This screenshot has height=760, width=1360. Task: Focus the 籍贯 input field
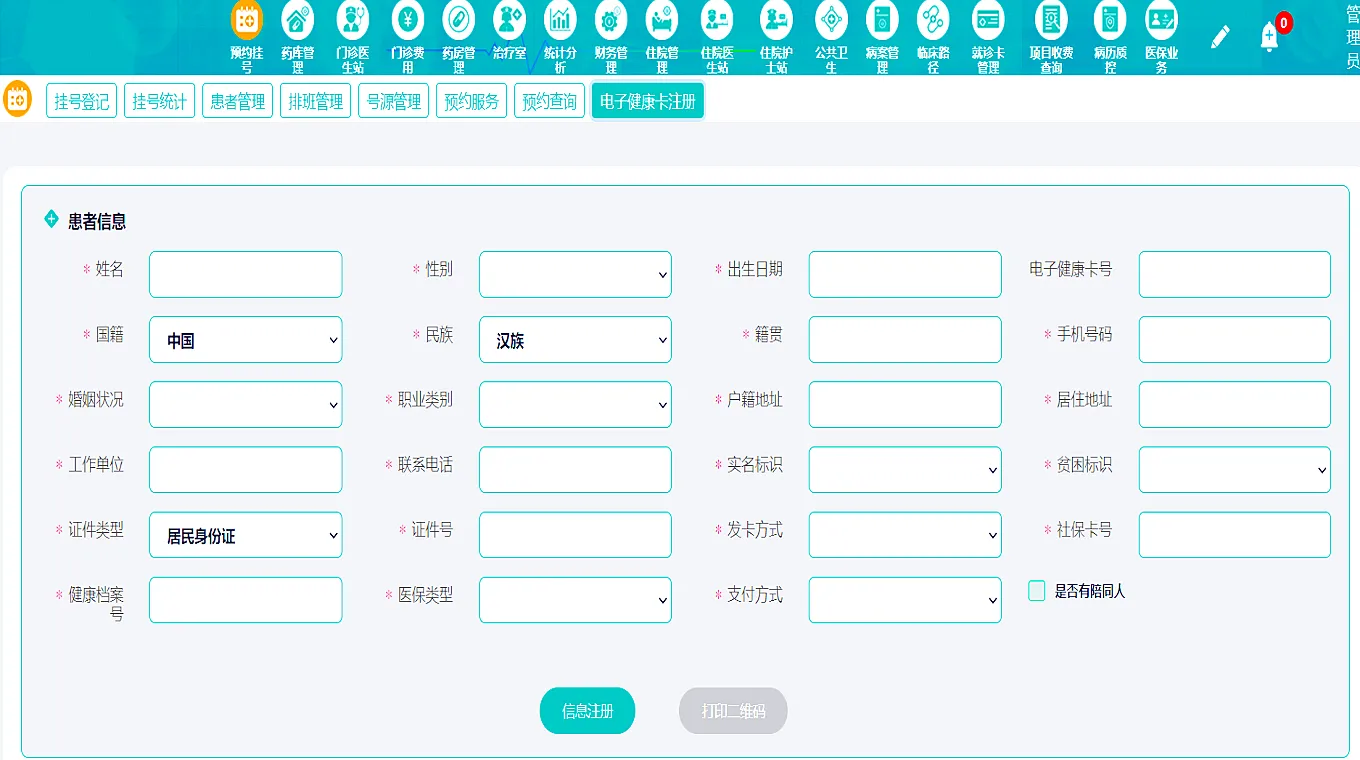pyautogui.click(x=905, y=340)
